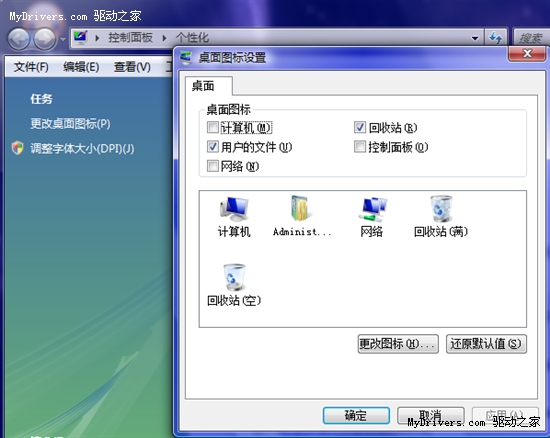Click the 更改图标(H)... button
The width and height of the screenshot is (550, 438).
(x=398, y=344)
